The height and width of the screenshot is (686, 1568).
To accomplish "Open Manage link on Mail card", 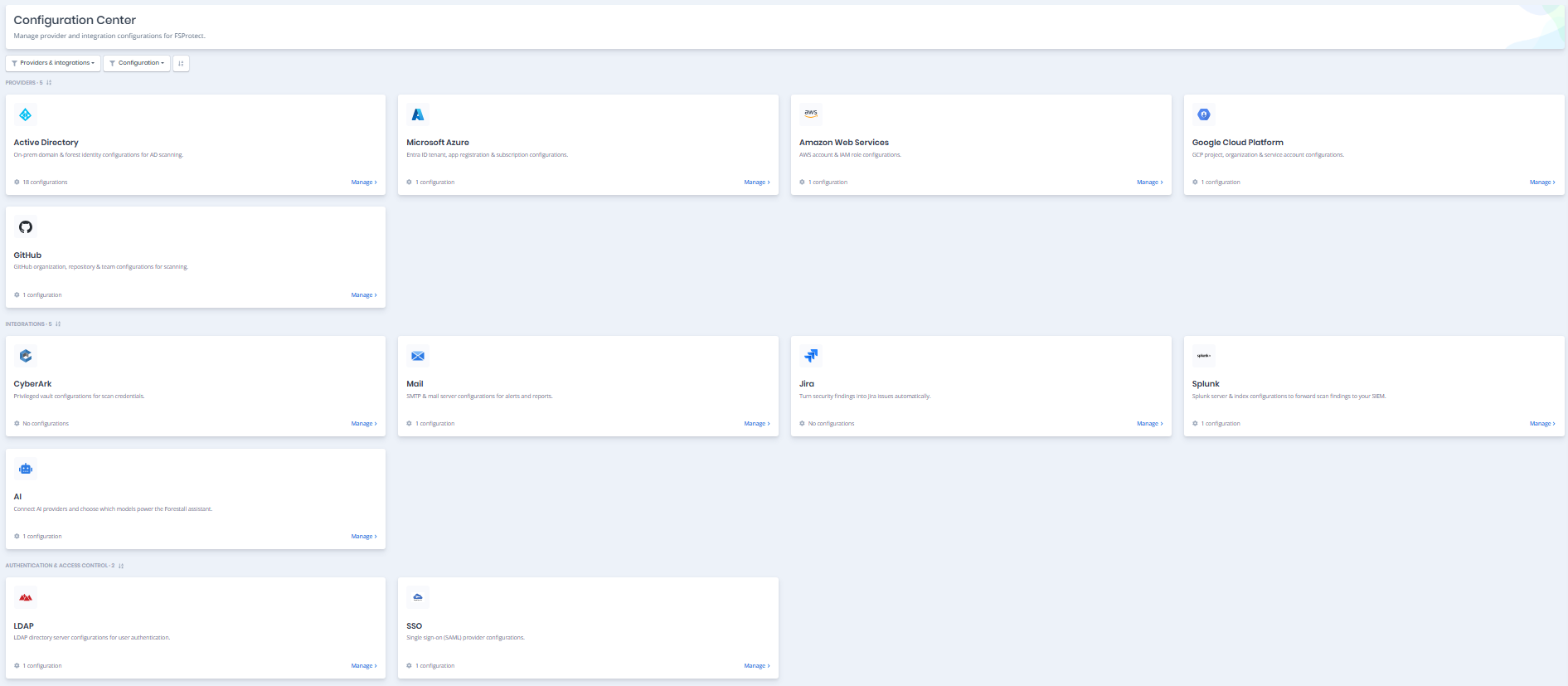I will [757, 424].
